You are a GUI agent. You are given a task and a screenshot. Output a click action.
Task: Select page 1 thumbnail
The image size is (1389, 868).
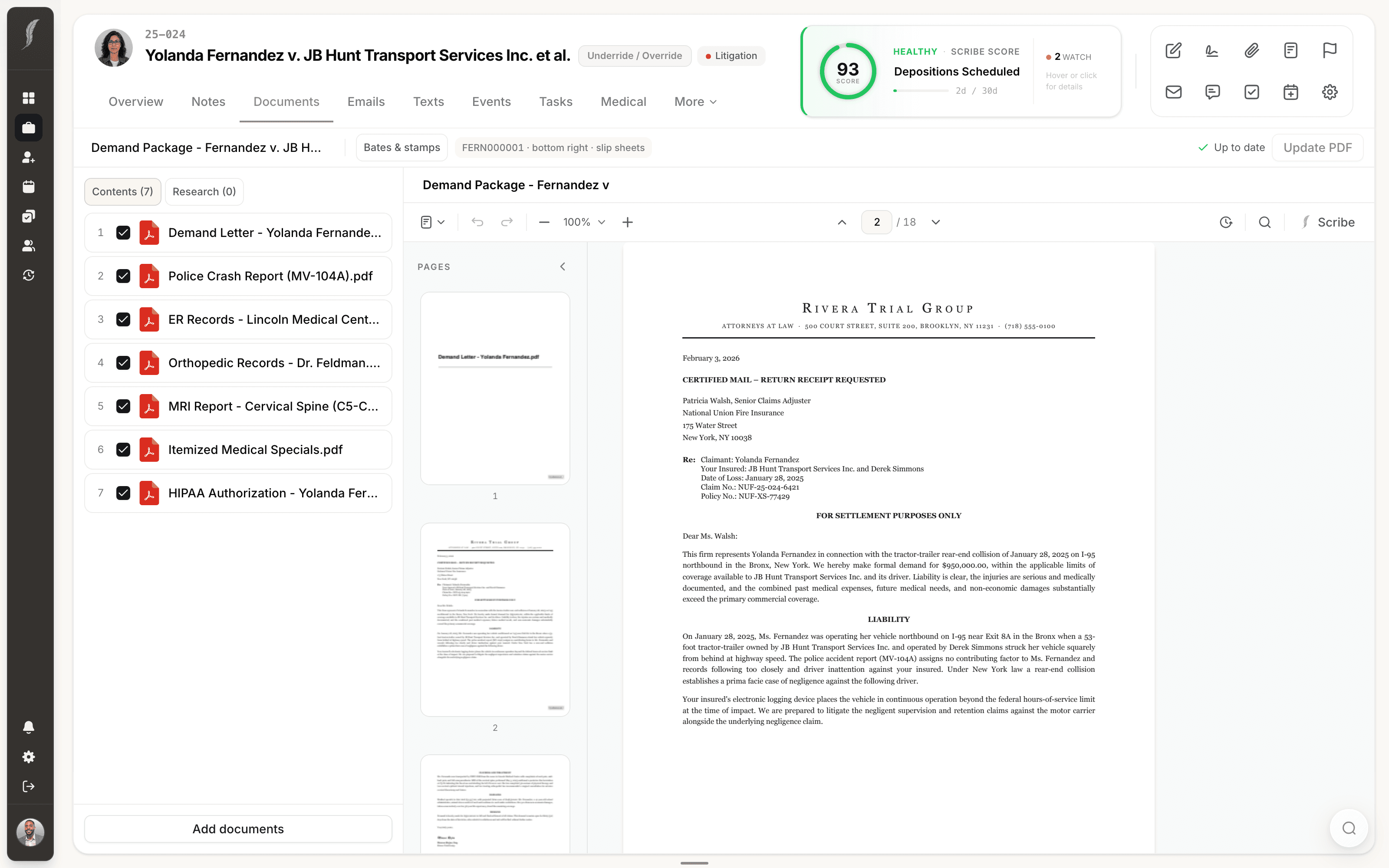[495, 389]
